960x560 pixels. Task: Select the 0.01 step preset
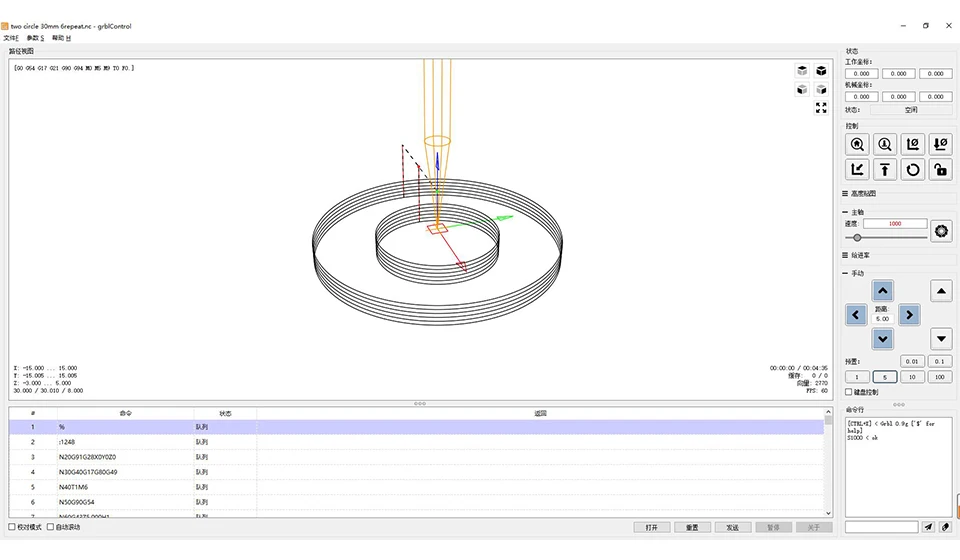tap(912, 361)
